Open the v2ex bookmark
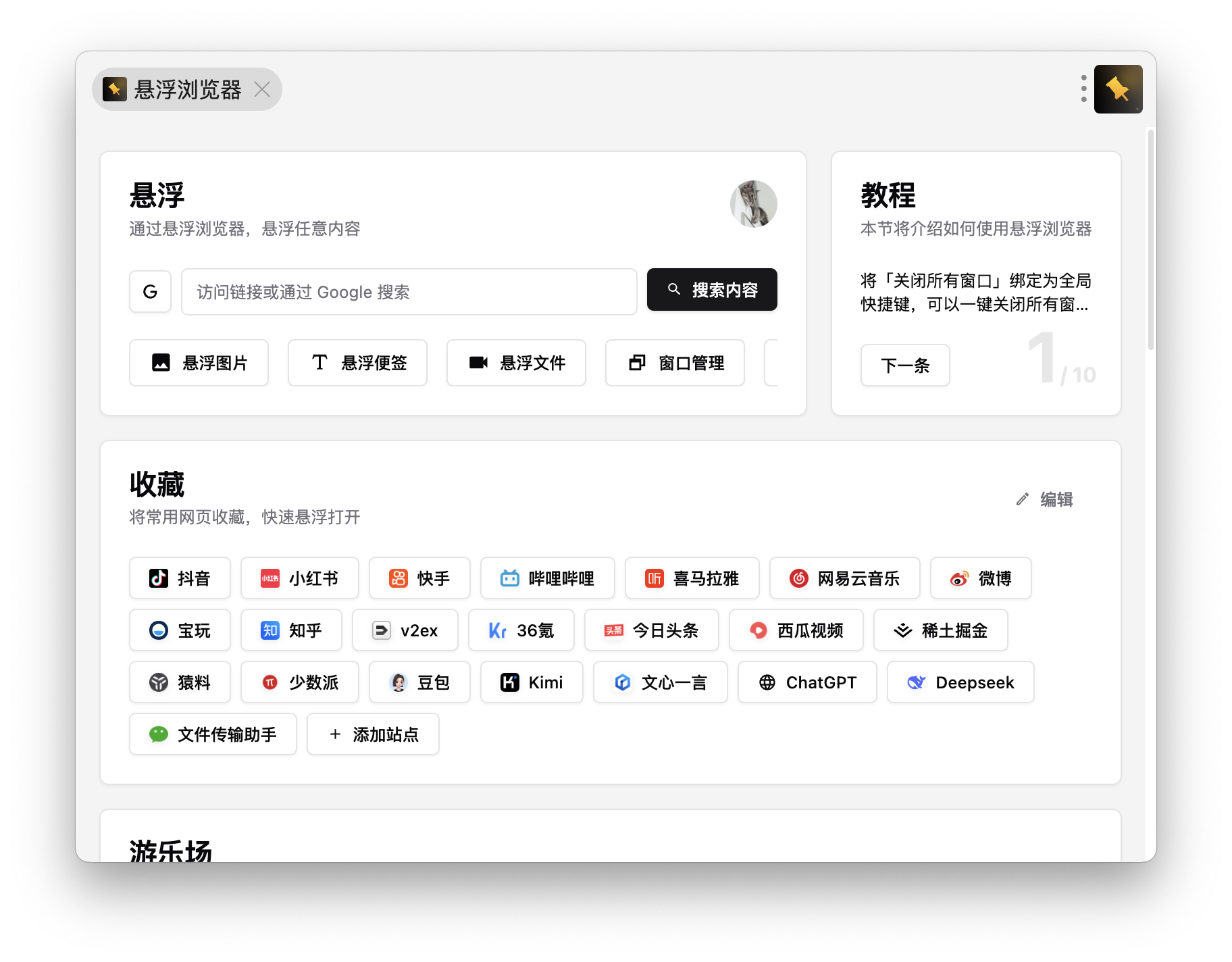 [x=405, y=630]
